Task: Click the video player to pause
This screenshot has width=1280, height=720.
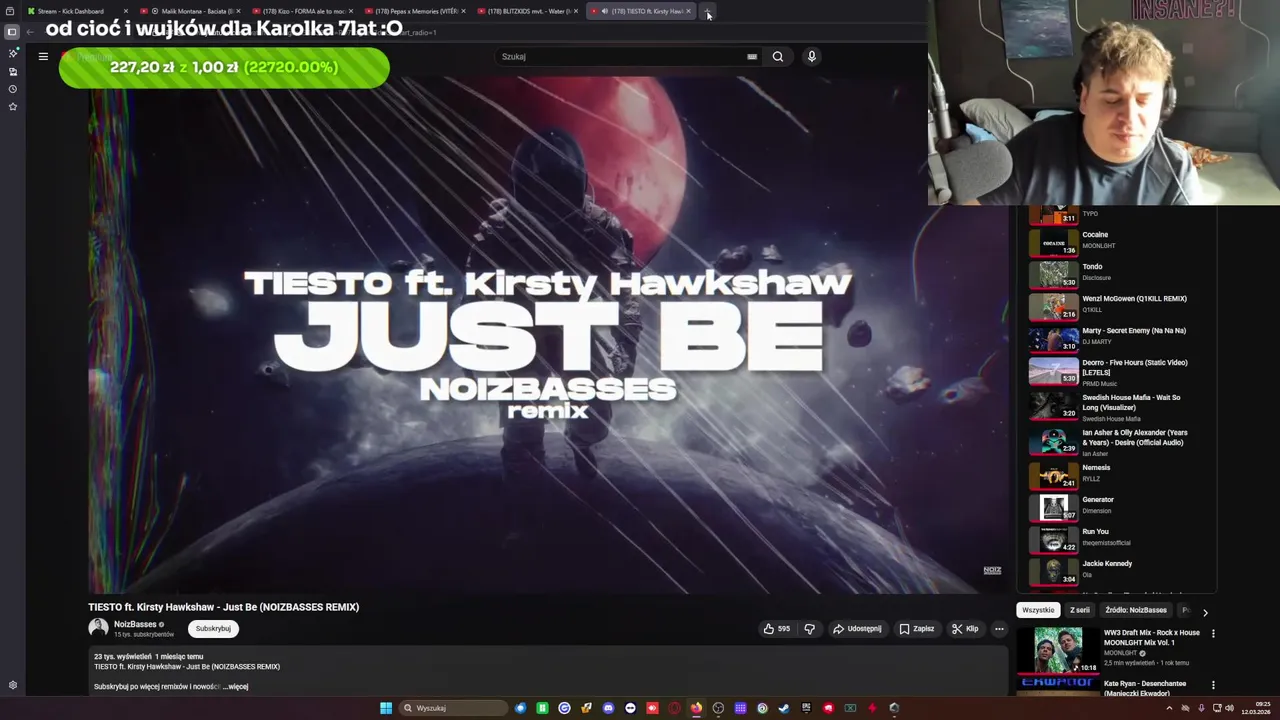Action: pos(548,335)
